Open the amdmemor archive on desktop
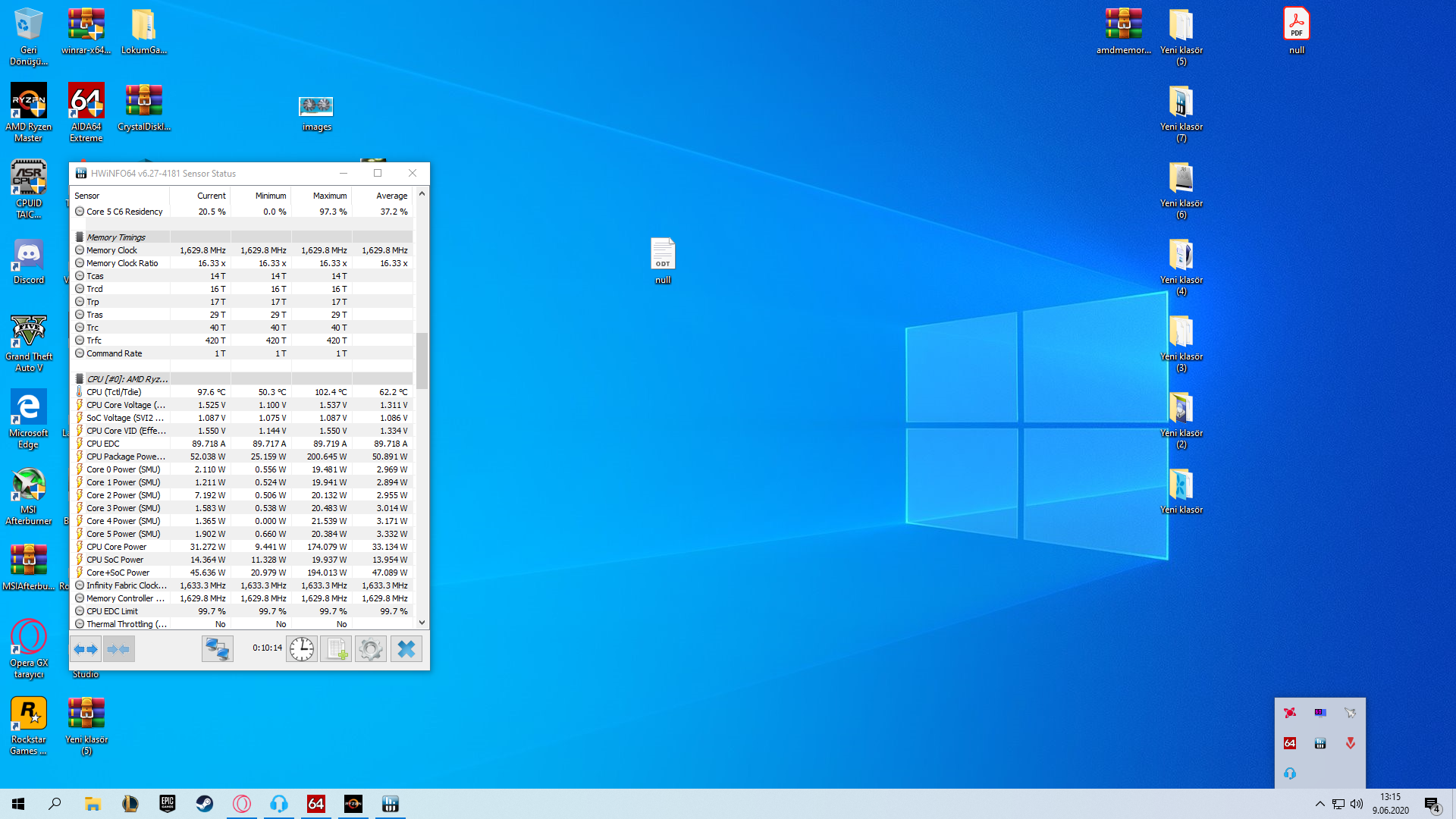The width and height of the screenshot is (1456, 819). point(1124,30)
